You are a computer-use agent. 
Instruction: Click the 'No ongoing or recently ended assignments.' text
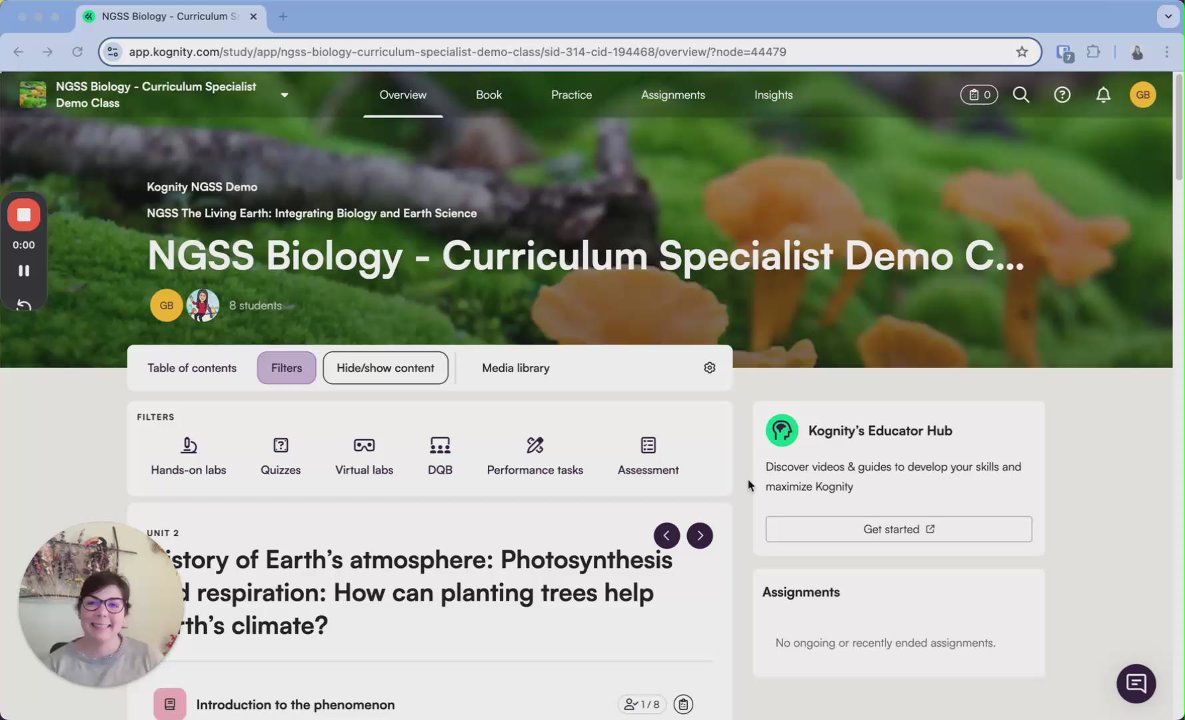click(x=885, y=643)
